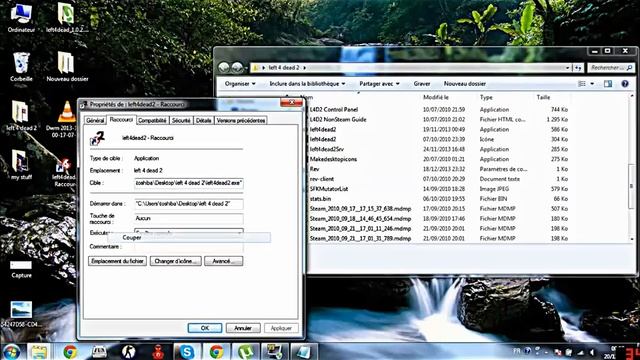640x360 pixels.
Task: Click the Emplacement du fichier button
Action: [x=118, y=261]
